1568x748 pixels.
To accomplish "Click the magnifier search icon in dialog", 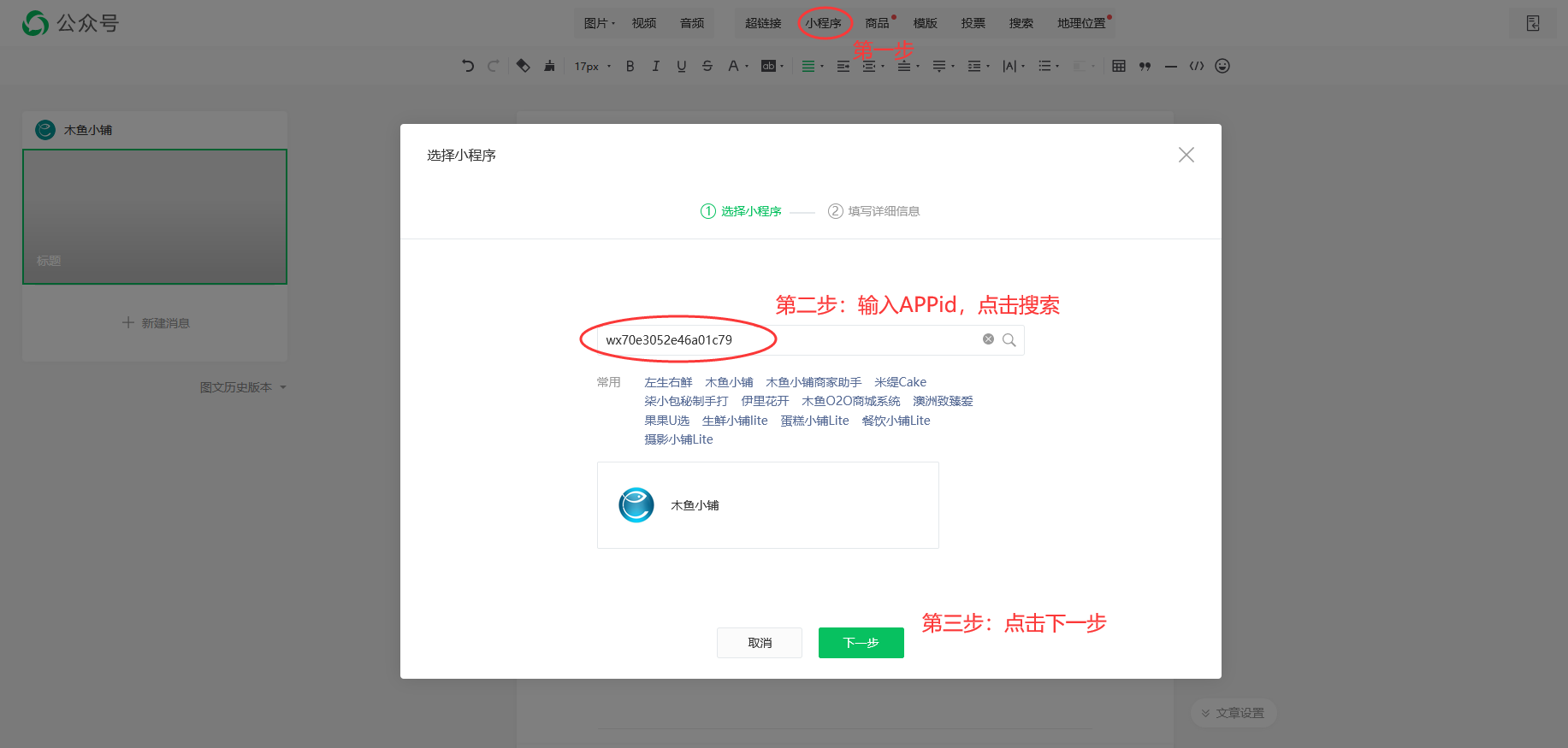I will pos(1009,340).
